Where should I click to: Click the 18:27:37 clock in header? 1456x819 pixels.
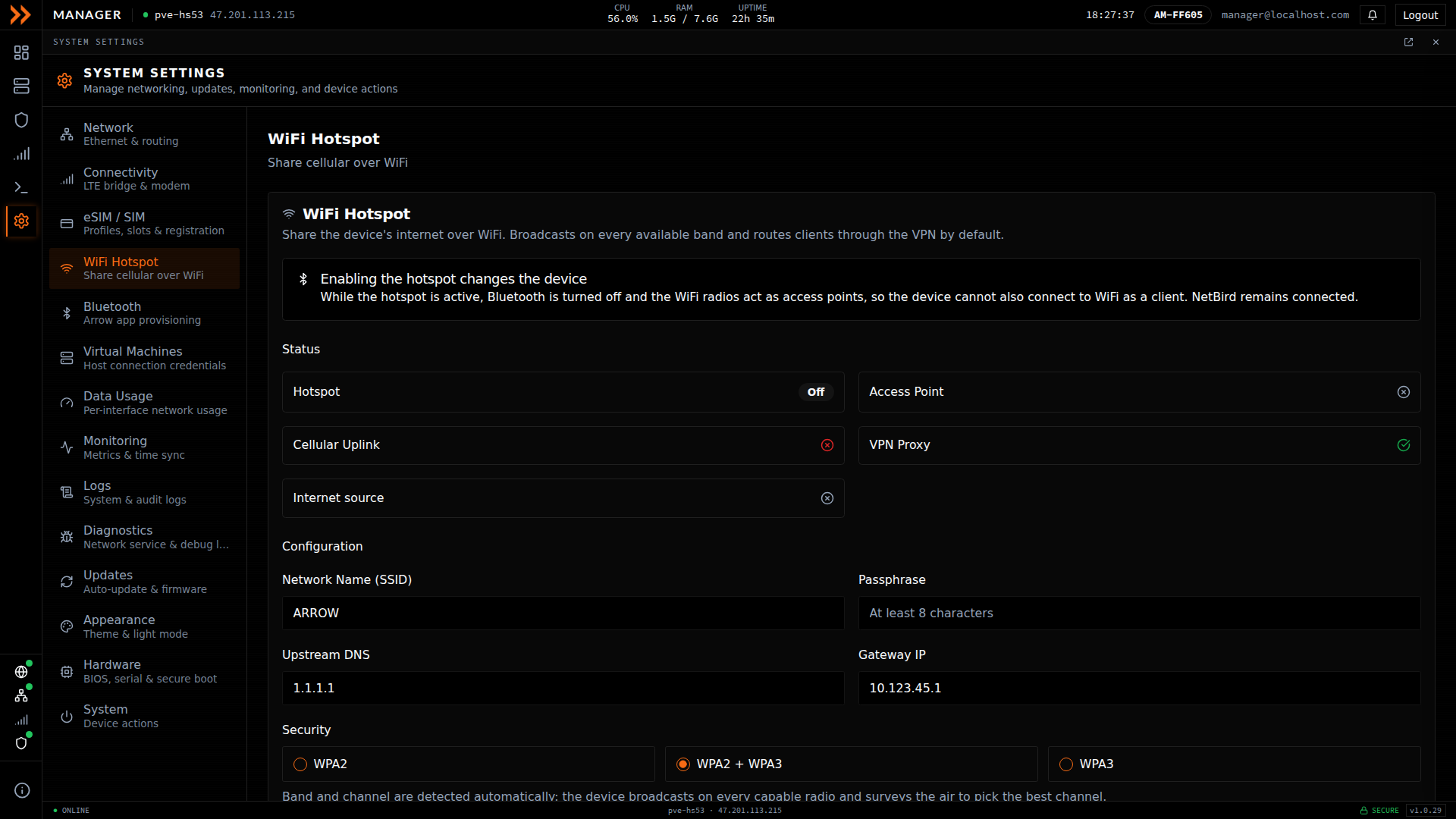tap(1110, 14)
